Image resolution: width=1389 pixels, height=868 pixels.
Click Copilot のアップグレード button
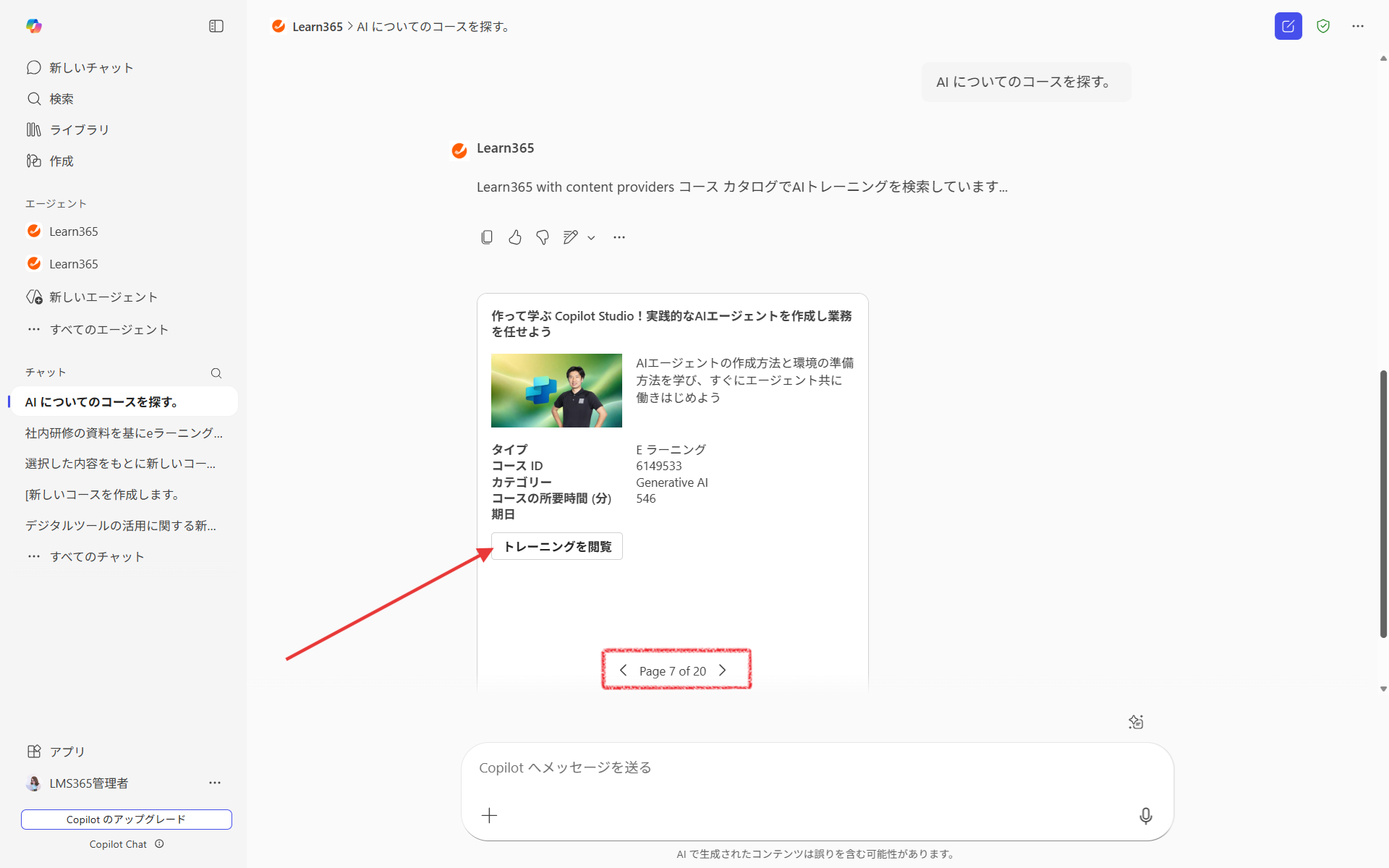(127, 820)
